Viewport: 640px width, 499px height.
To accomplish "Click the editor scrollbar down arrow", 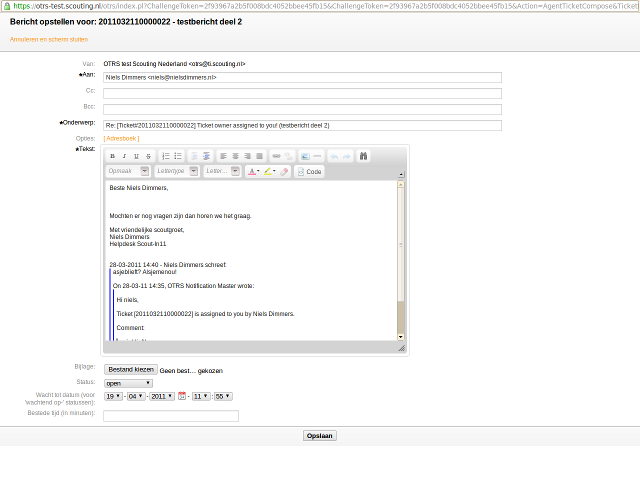I will pos(401,337).
